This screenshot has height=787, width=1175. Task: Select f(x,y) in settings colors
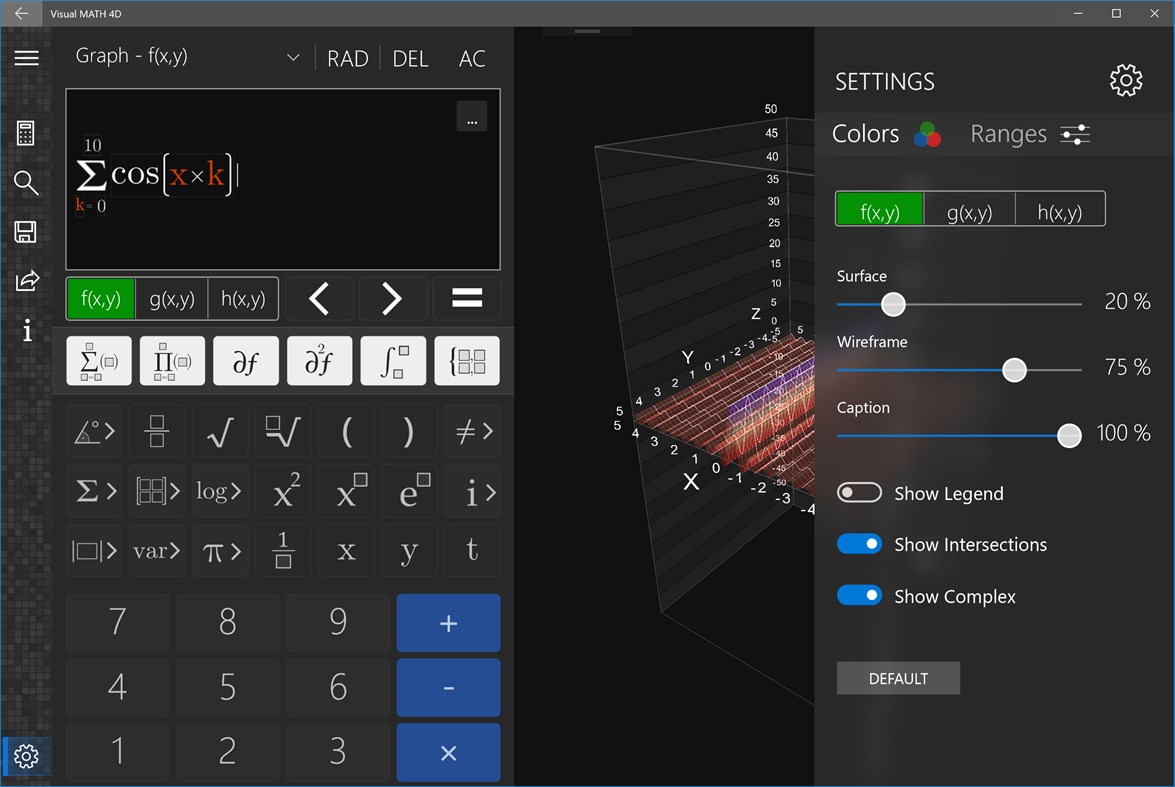coord(880,209)
